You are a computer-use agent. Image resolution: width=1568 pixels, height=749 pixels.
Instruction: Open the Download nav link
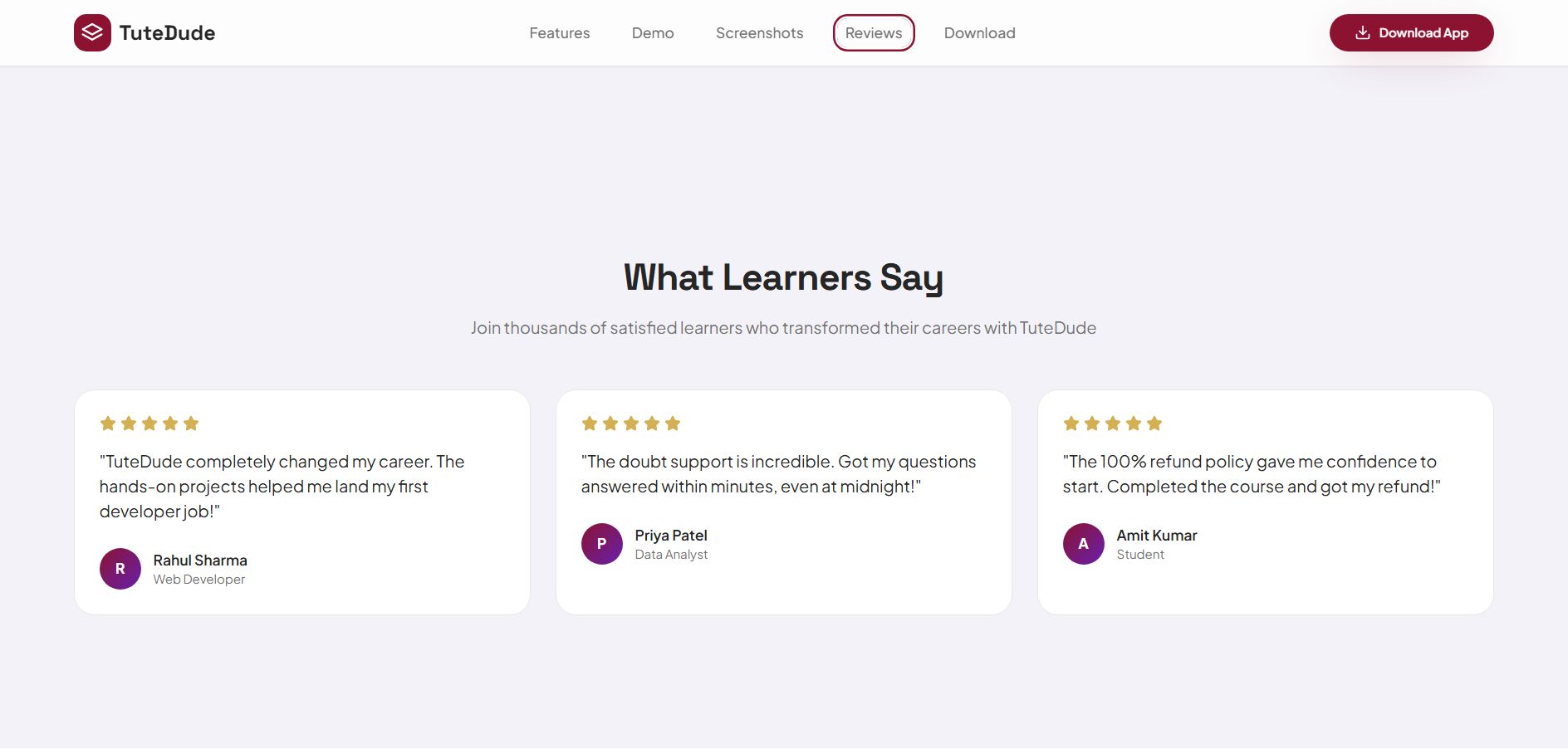pos(980,33)
